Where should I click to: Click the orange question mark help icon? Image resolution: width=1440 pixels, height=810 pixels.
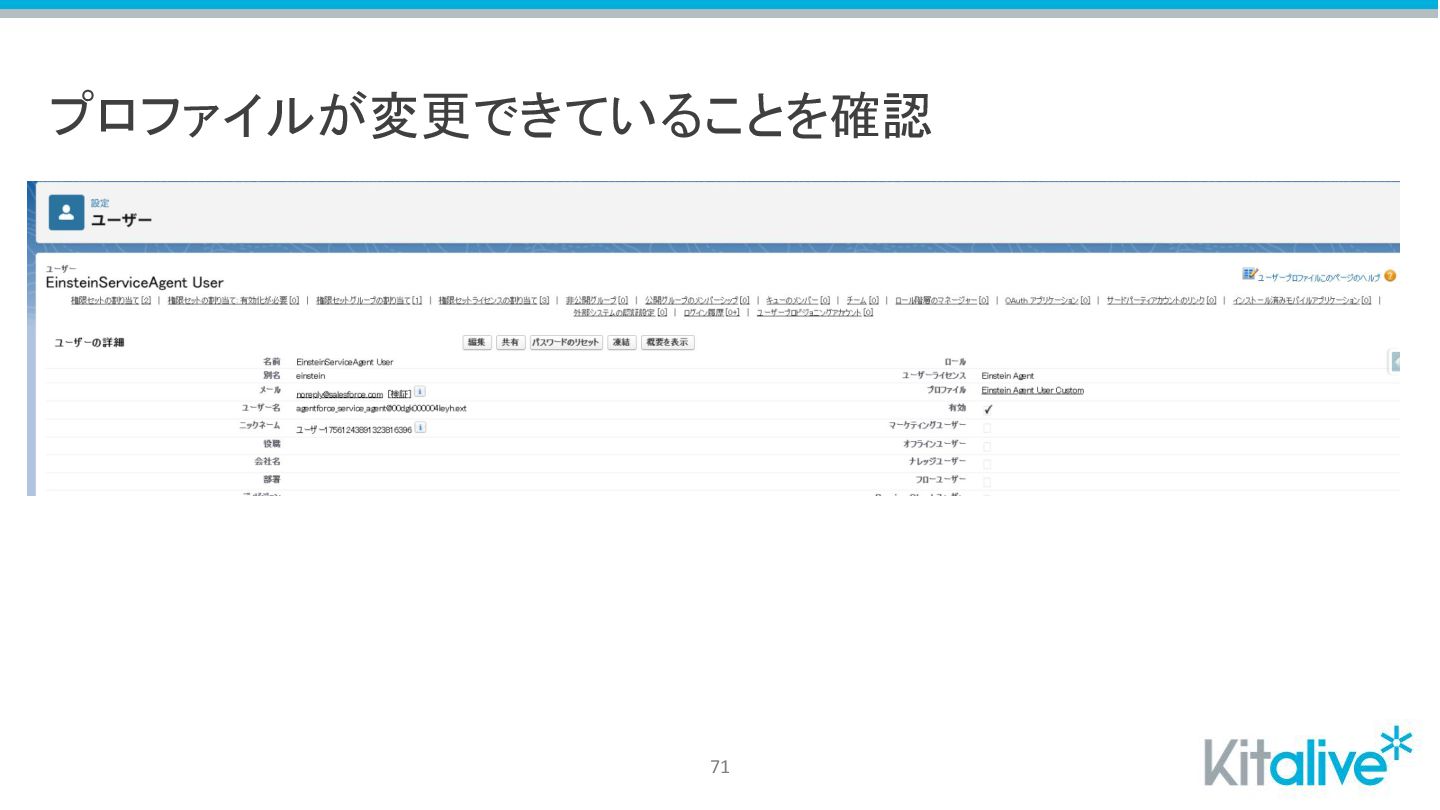(x=1390, y=276)
